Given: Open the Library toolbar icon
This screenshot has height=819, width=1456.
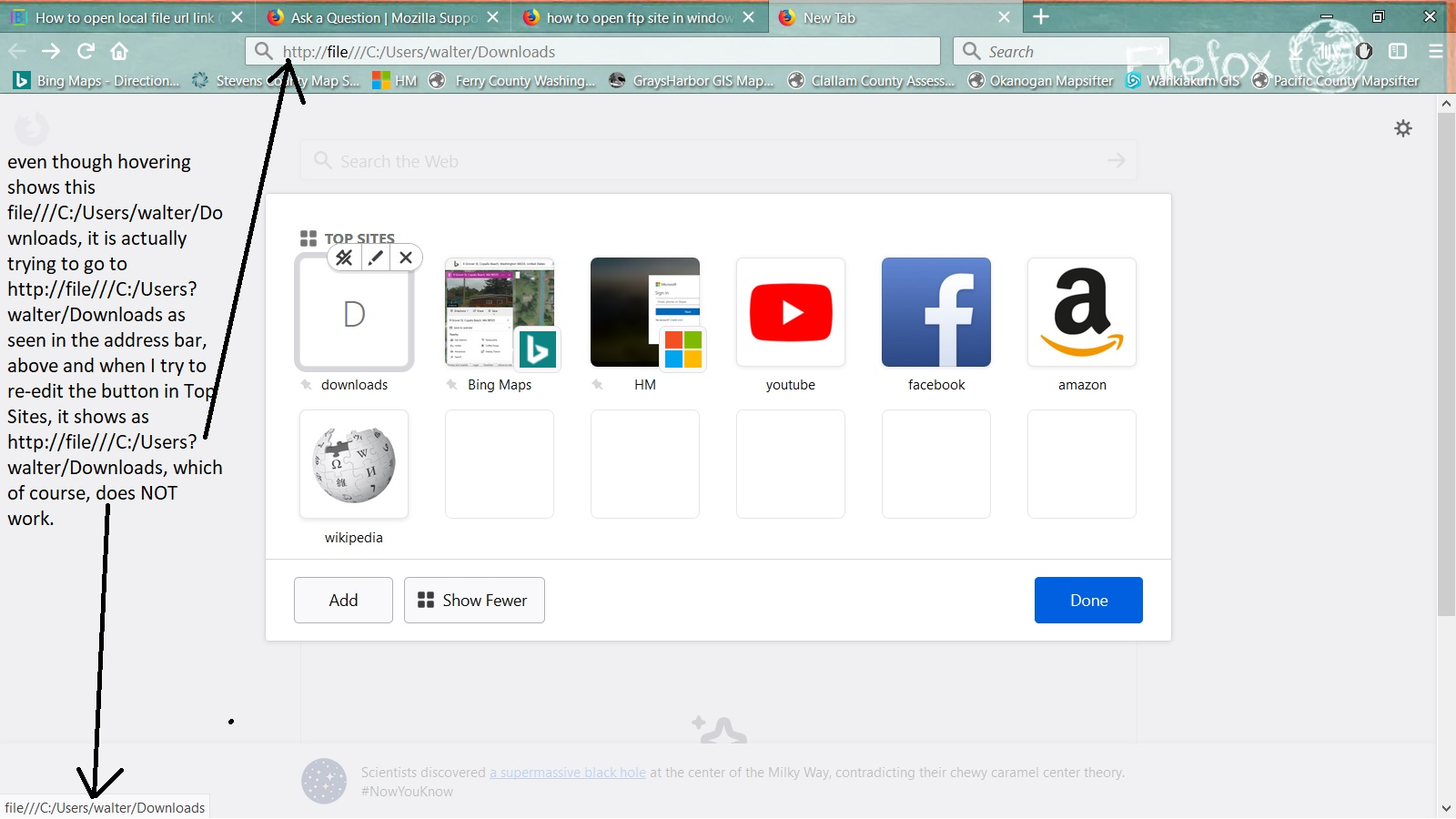Looking at the screenshot, I should pos(1330,51).
